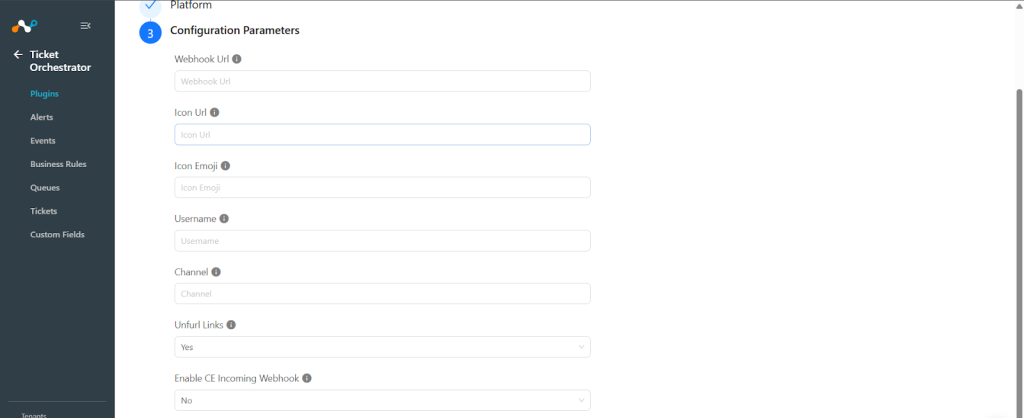Click the Webhook Url input field
1024x418 pixels.
(x=382, y=82)
